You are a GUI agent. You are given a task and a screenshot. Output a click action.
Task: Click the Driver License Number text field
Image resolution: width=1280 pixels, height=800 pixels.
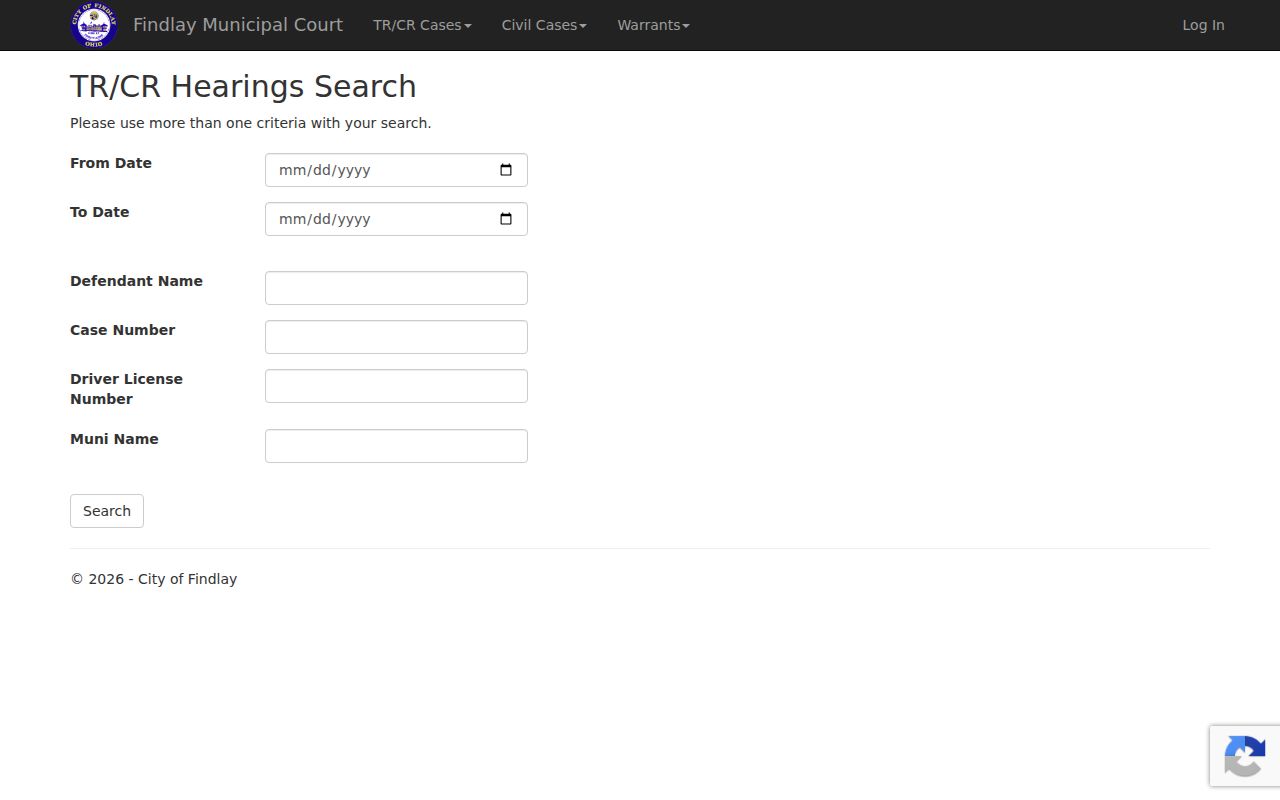(x=396, y=386)
